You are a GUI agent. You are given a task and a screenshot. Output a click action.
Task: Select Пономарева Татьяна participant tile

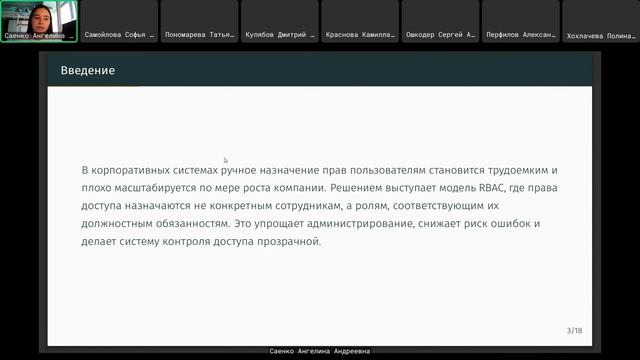coord(199,21)
